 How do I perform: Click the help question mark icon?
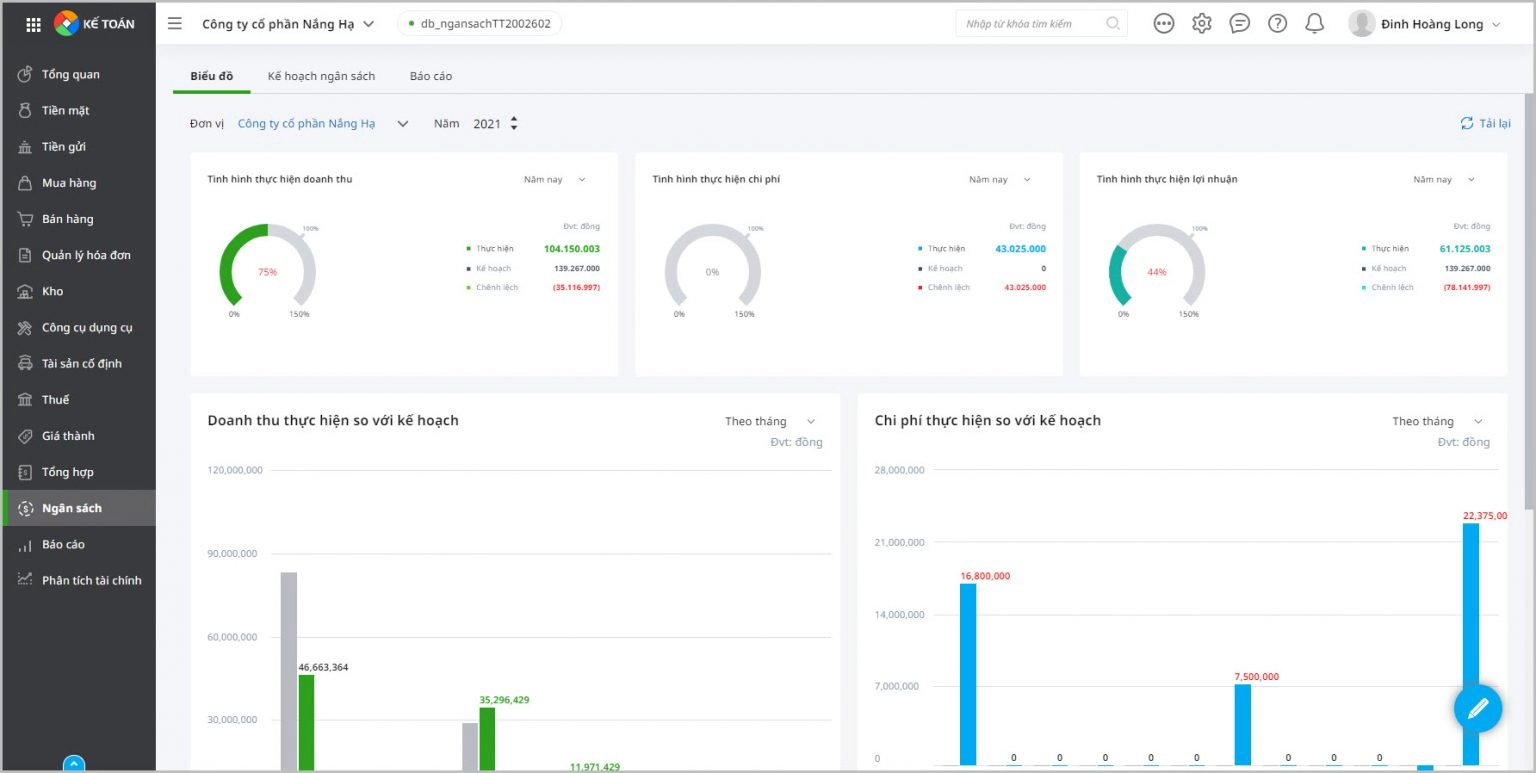tap(1277, 24)
